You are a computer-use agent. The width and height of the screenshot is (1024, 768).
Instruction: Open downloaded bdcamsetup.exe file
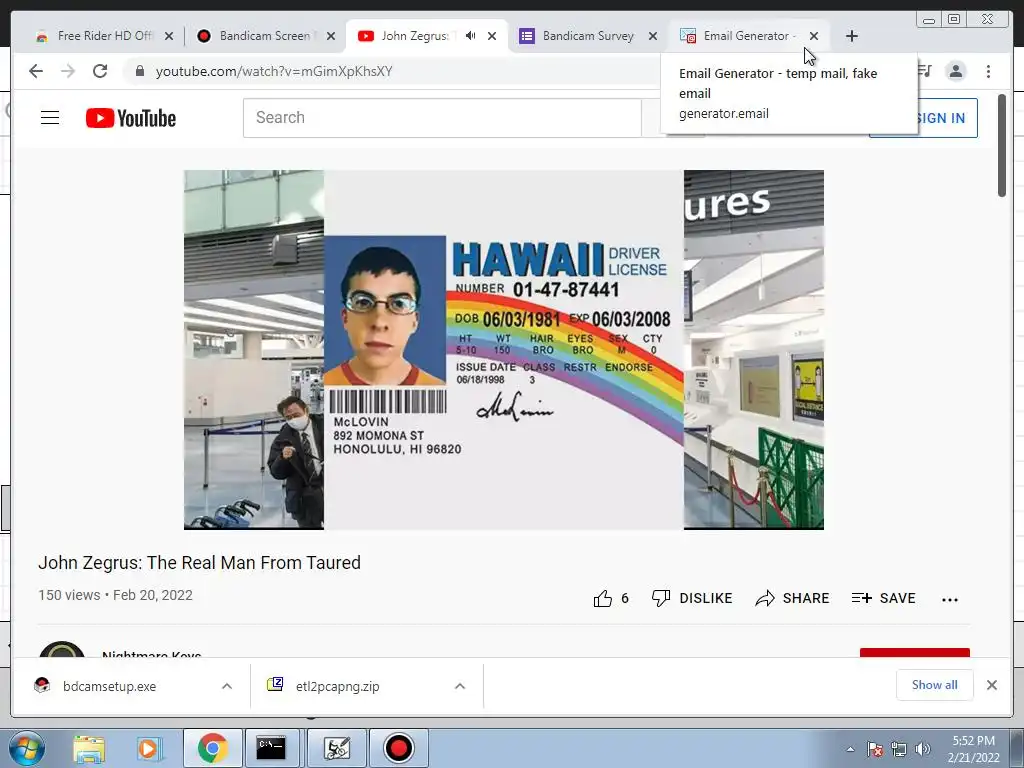click(x=109, y=686)
